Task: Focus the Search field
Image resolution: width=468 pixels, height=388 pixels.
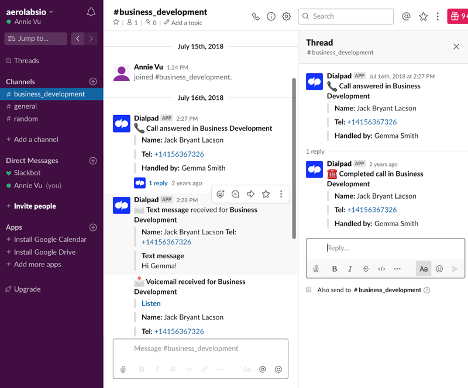Action: (x=346, y=16)
